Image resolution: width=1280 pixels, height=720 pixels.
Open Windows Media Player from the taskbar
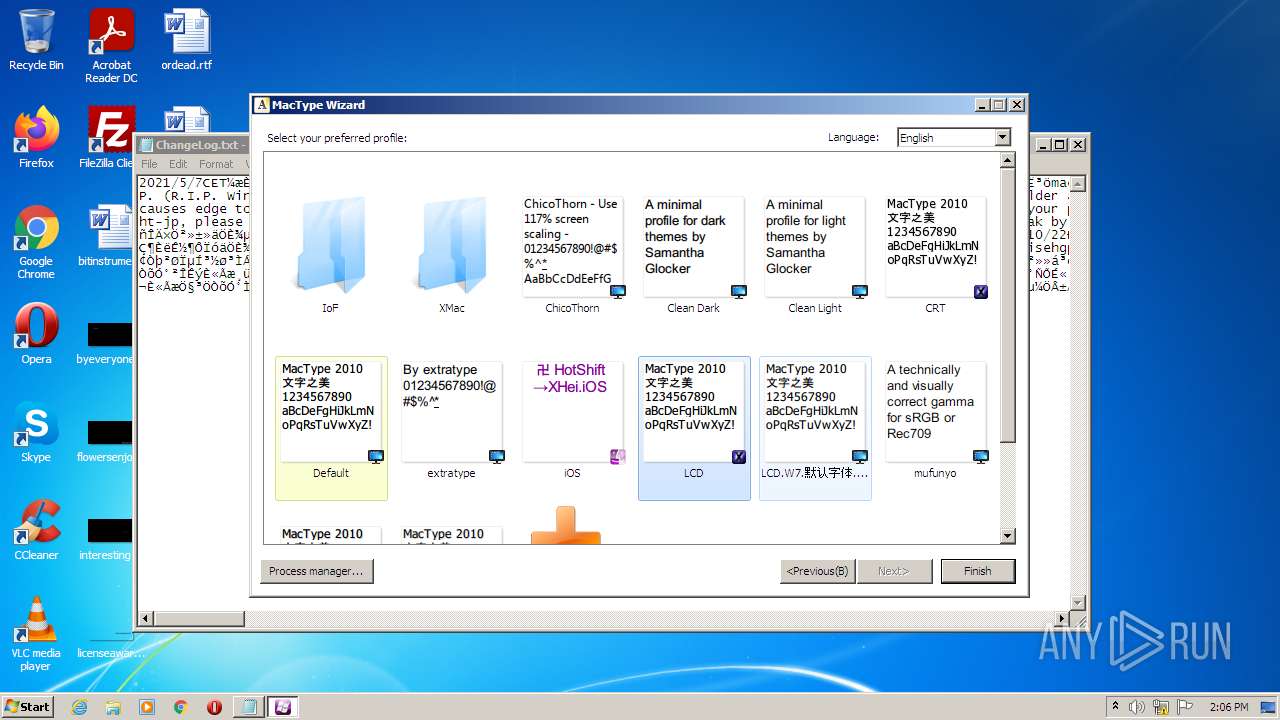point(147,707)
